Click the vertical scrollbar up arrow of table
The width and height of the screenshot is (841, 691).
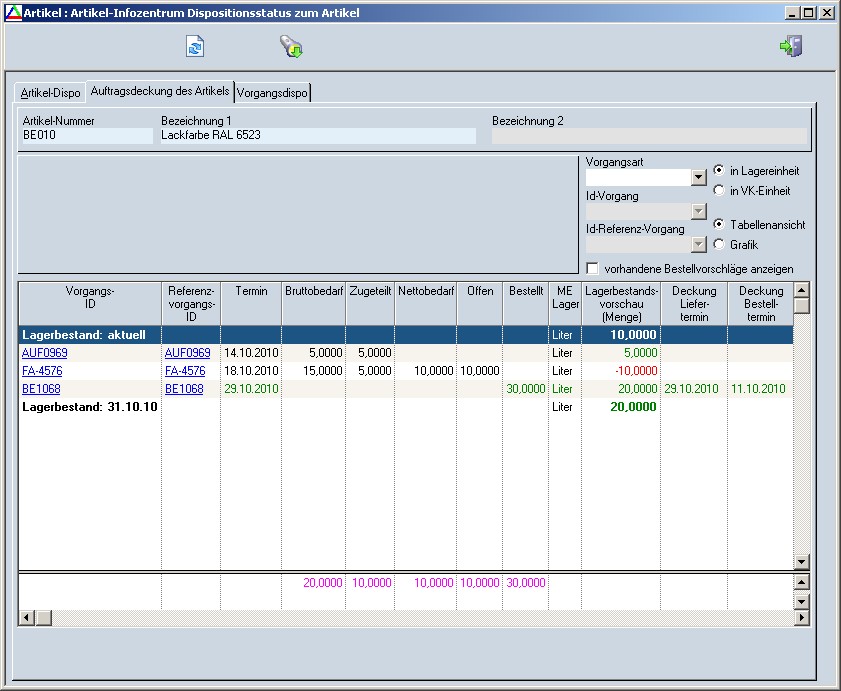point(801,290)
